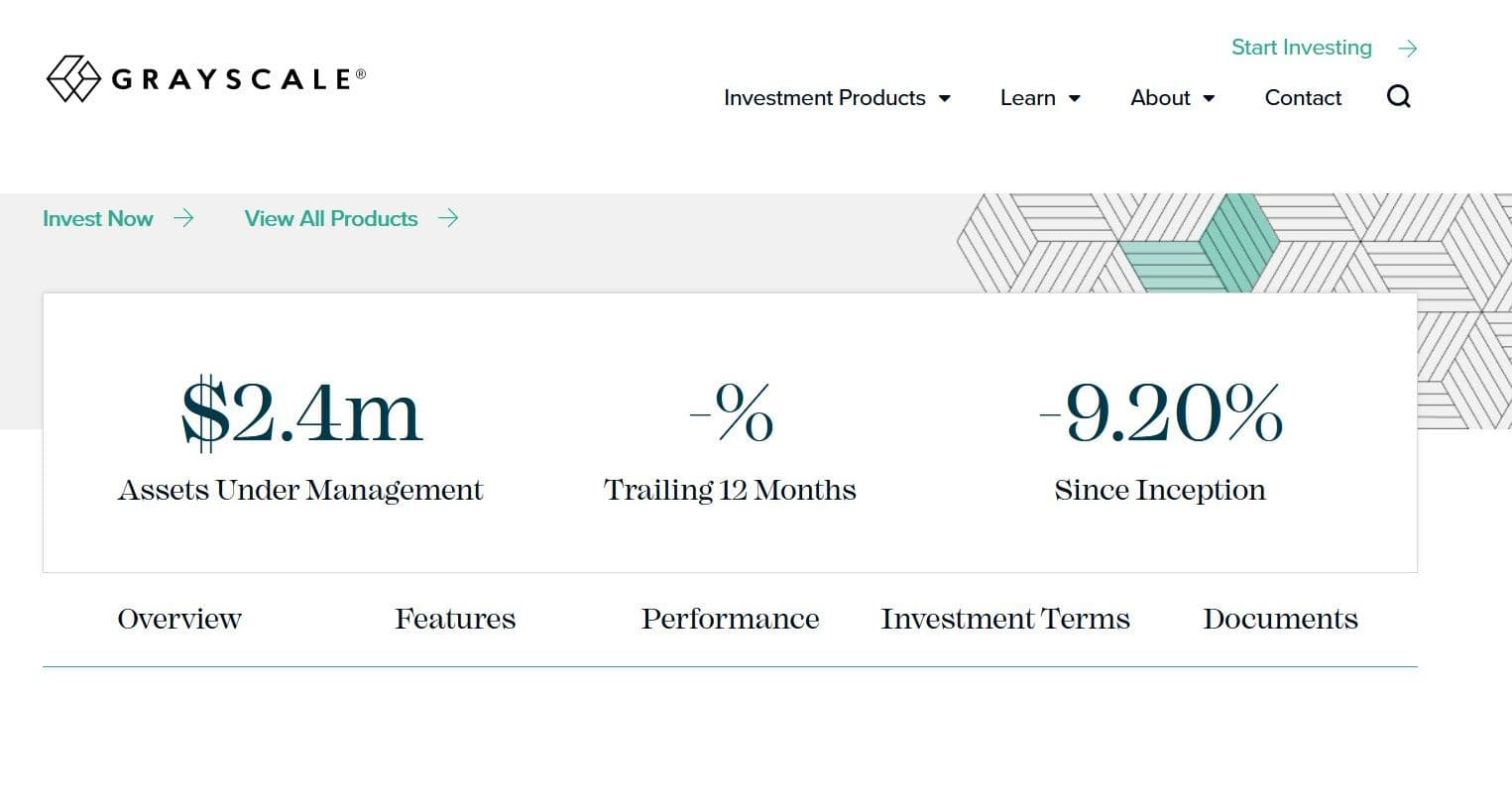Open search with the magnifier icon

click(1398, 97)
